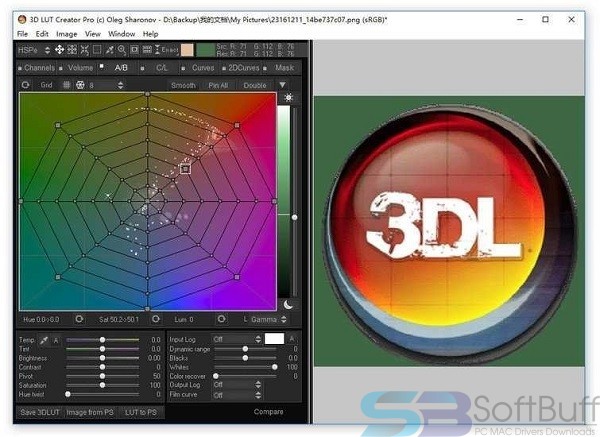This screenshot has height=437, width=600.
Task: Reset Sat with its circular arrow icon
Action: coord(156,319)
